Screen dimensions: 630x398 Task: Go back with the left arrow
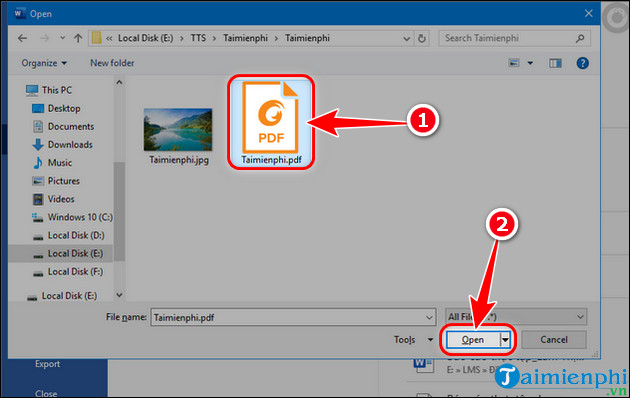22,38
